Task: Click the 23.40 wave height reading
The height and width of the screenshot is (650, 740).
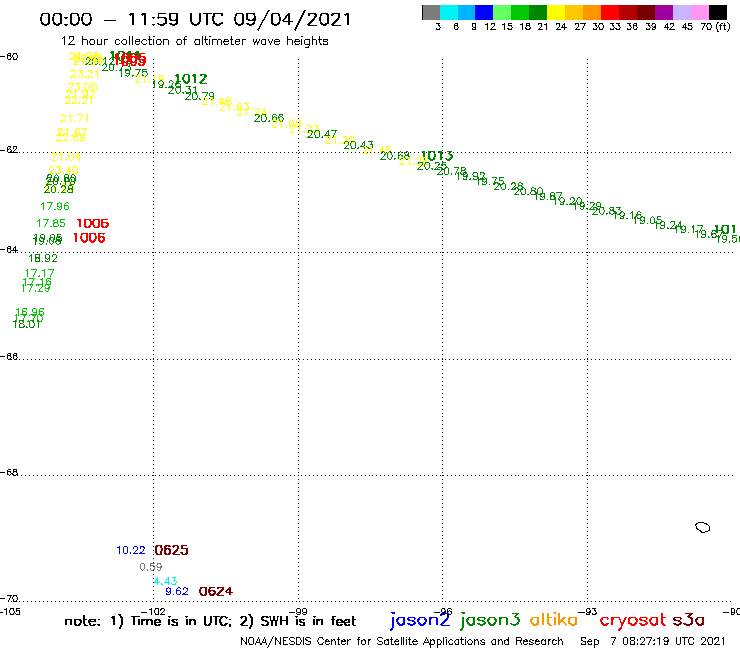Action: [64, 170]
